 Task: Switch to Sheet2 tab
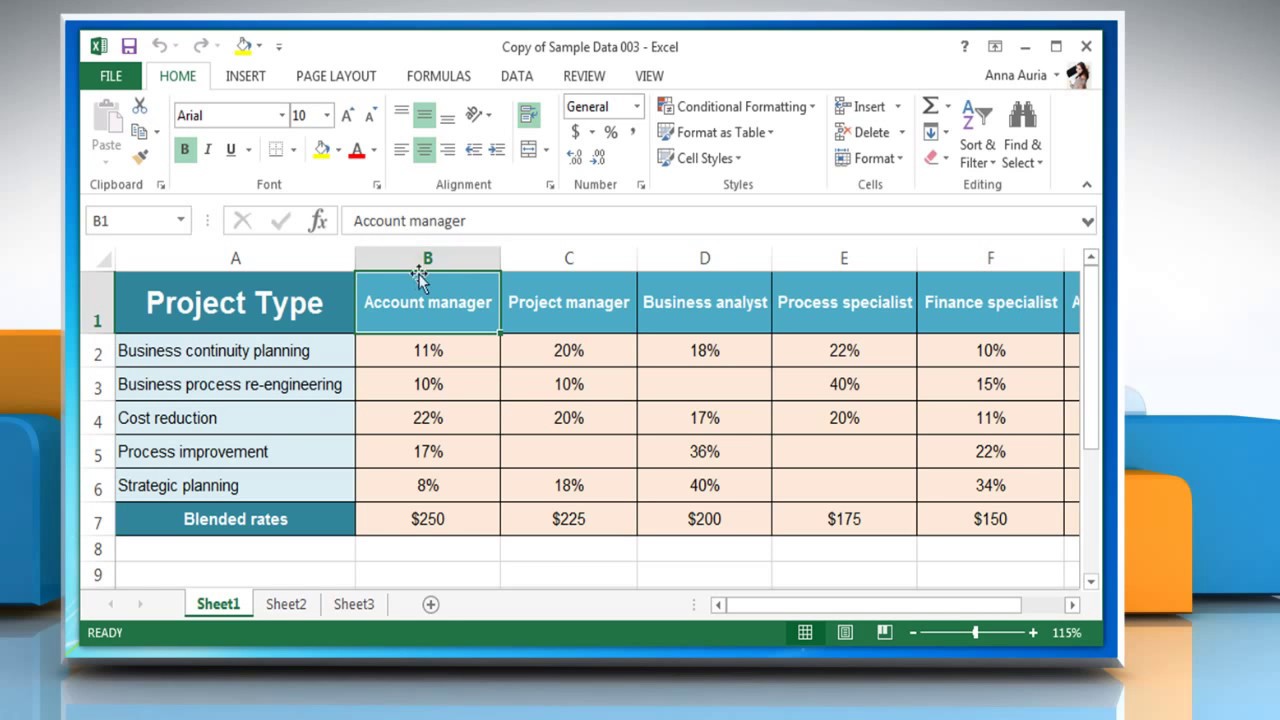(x=286, y=604)
